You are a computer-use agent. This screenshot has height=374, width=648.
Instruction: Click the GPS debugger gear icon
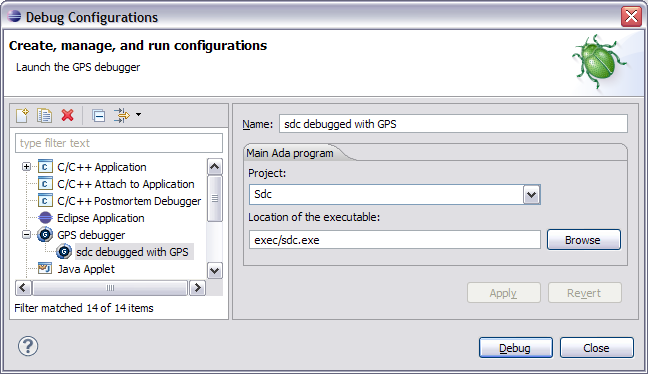pos(45,235)
